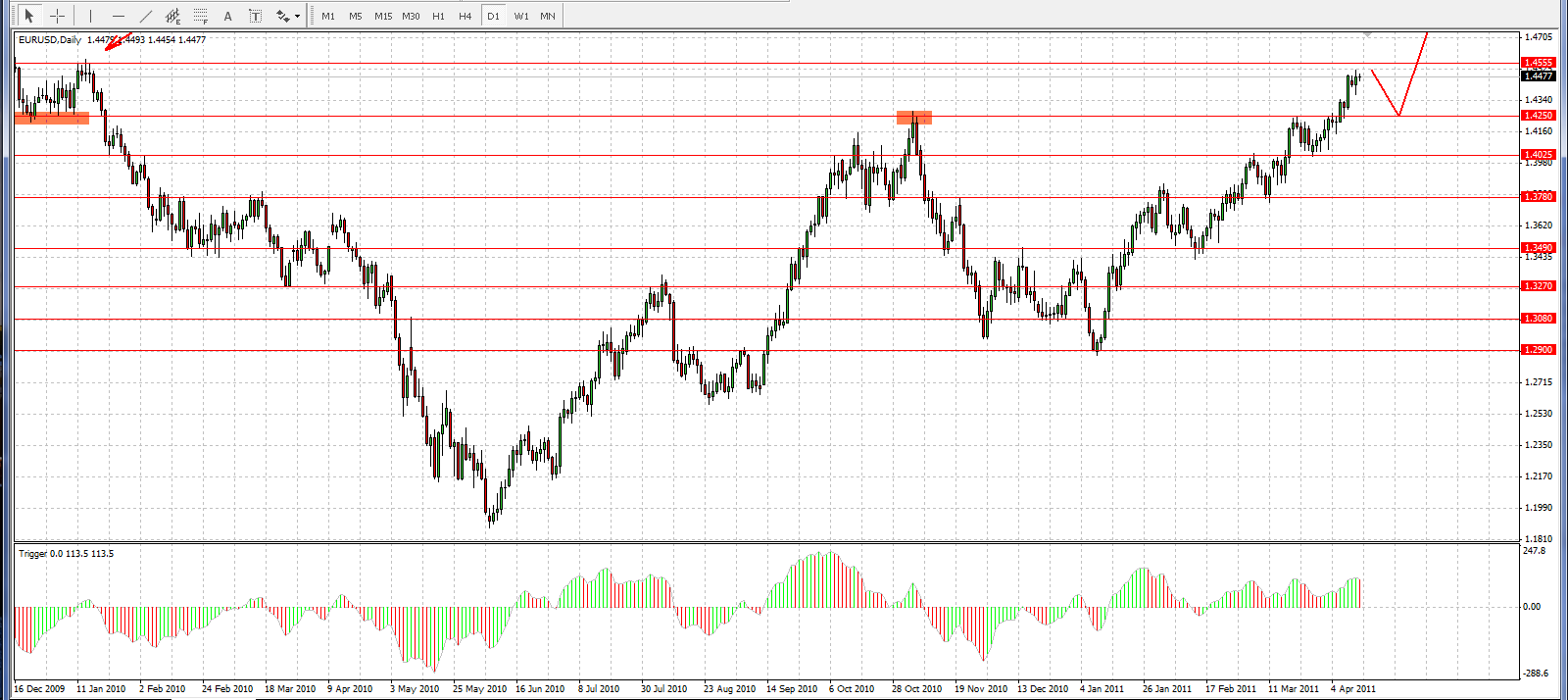Switch to MN monthly timeframe
Image resolution: width=1568 pixels, height=700 pixels.
pyautogui.click(x=548, y=16)
